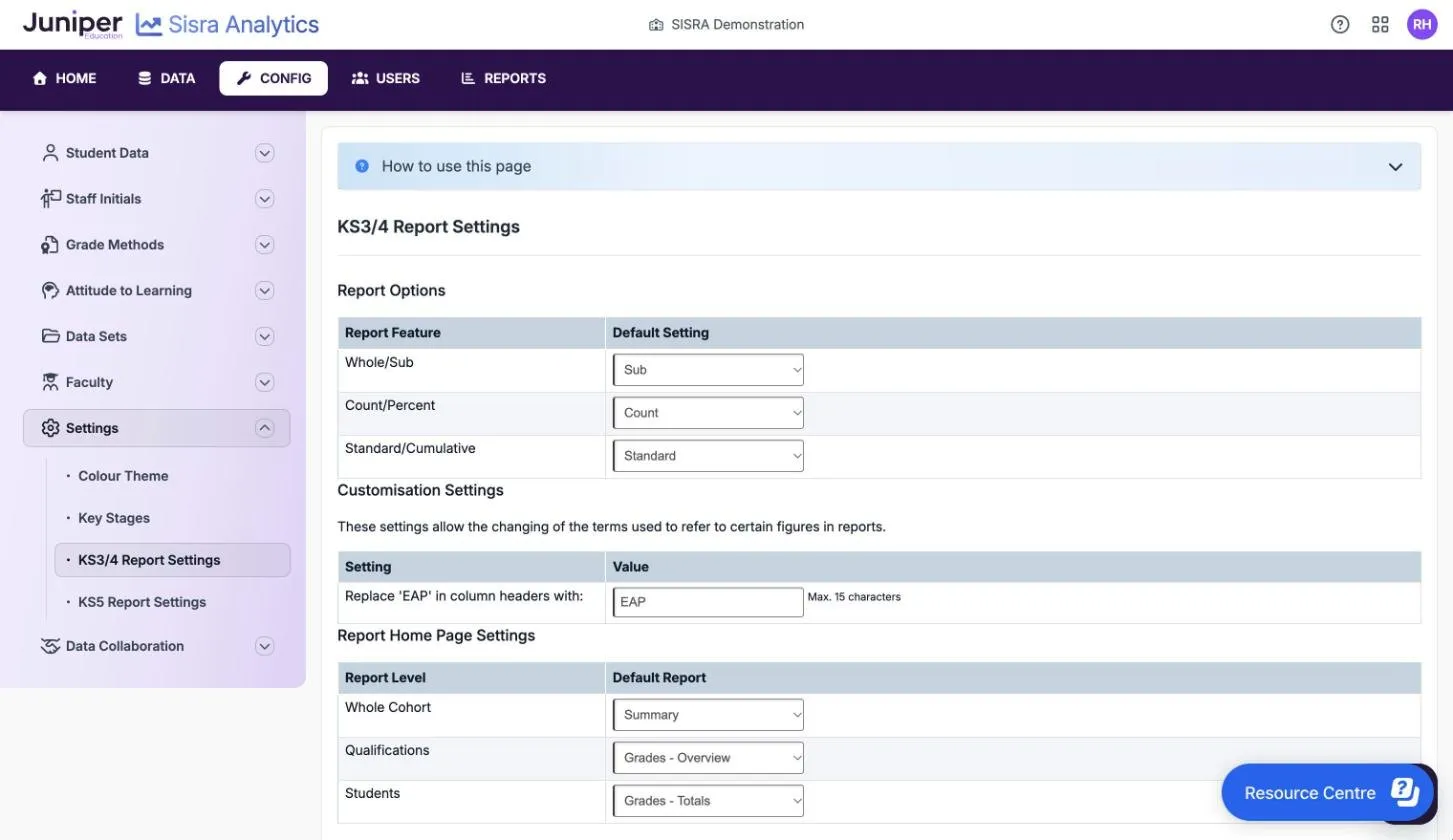The image size is (1453, 840).
Task: Expand the Data Sets section chevron
Action: pyautogui.click(x=264, y=337)
